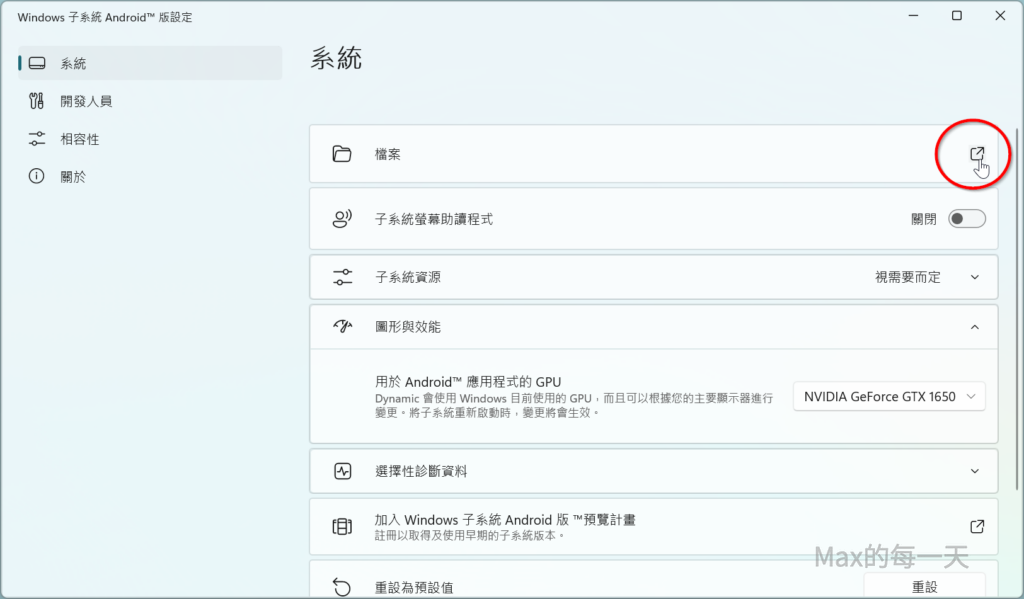Click the 加入 Windows 子系統 Android 版 預覽計畫 text
1024x599 pixels.
coord(505,520)
